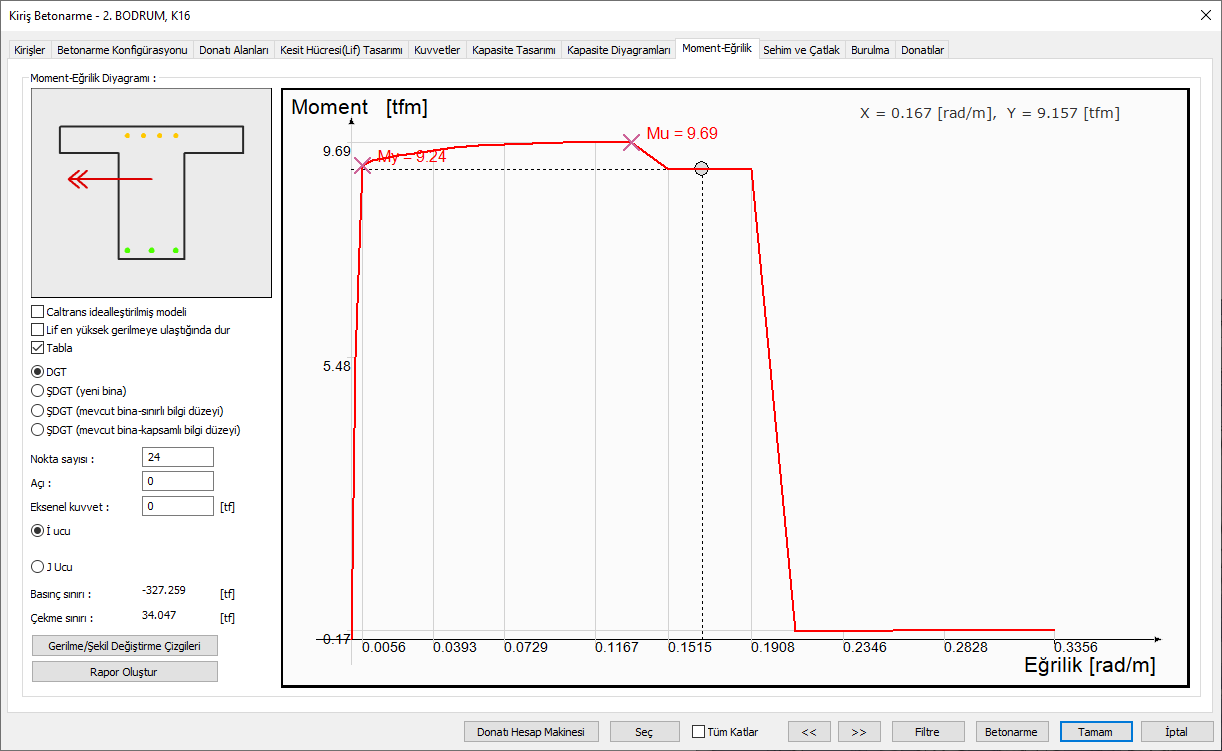This screenshot has width=1222, height=751.
Task: Close the Kiriş Betonarme dialog
Action: [x=1204, y=14]
